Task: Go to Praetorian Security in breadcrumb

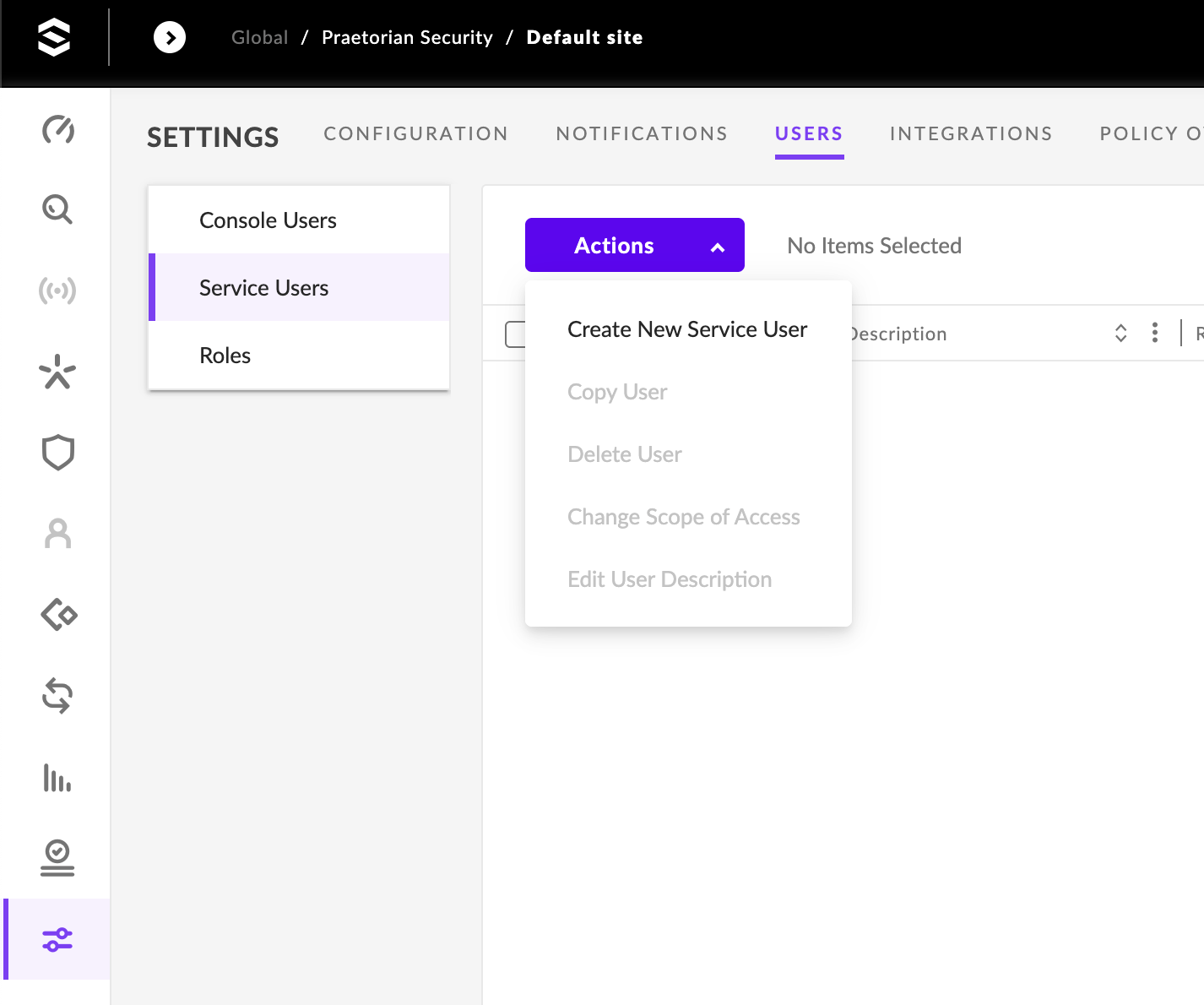Action: (x=407, y=37)
